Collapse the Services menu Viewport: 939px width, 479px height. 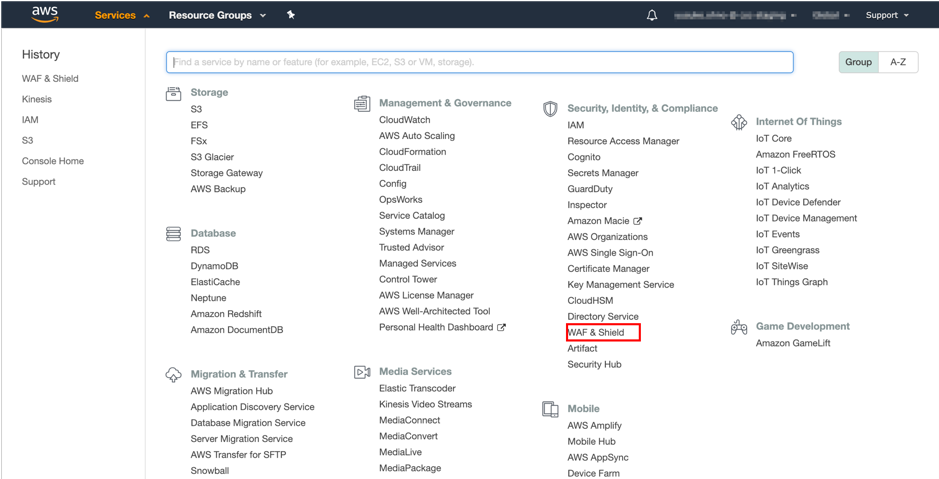[x=122, y=15]
